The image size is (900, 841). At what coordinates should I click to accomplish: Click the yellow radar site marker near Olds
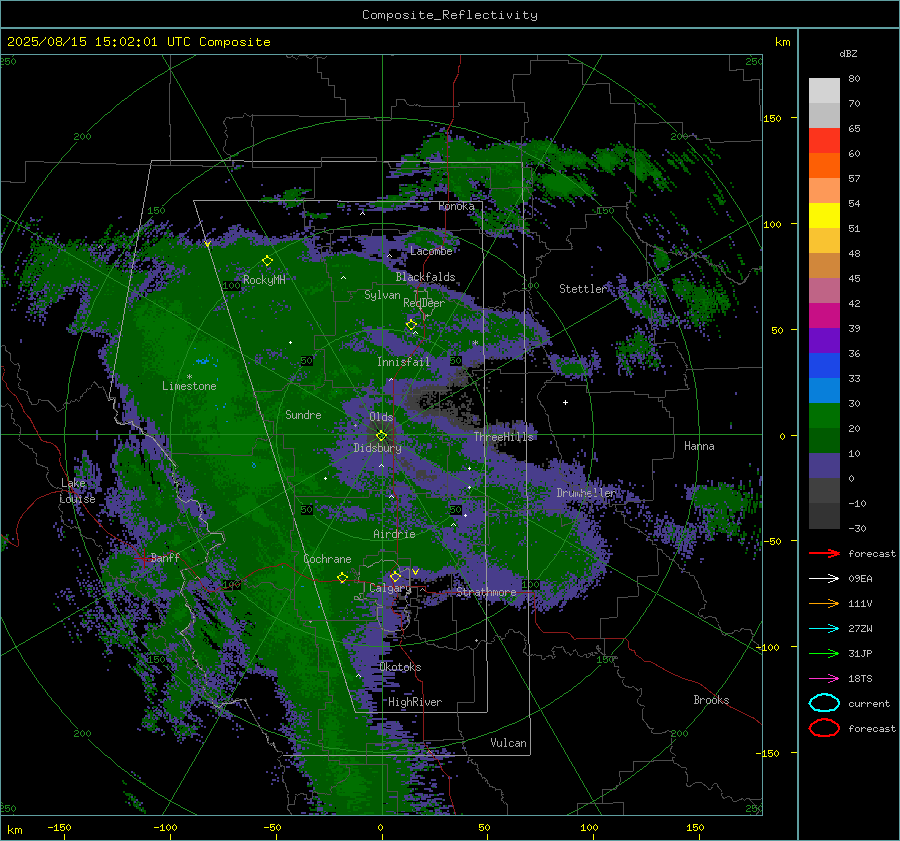click(381, 436)
